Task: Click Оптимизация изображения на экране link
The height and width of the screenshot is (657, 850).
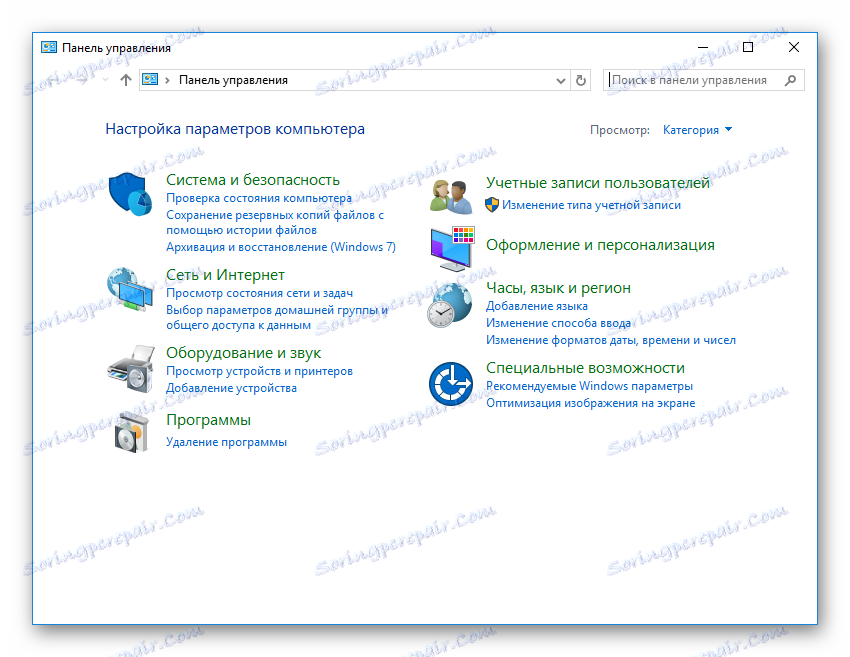Action: click(590, 403)
